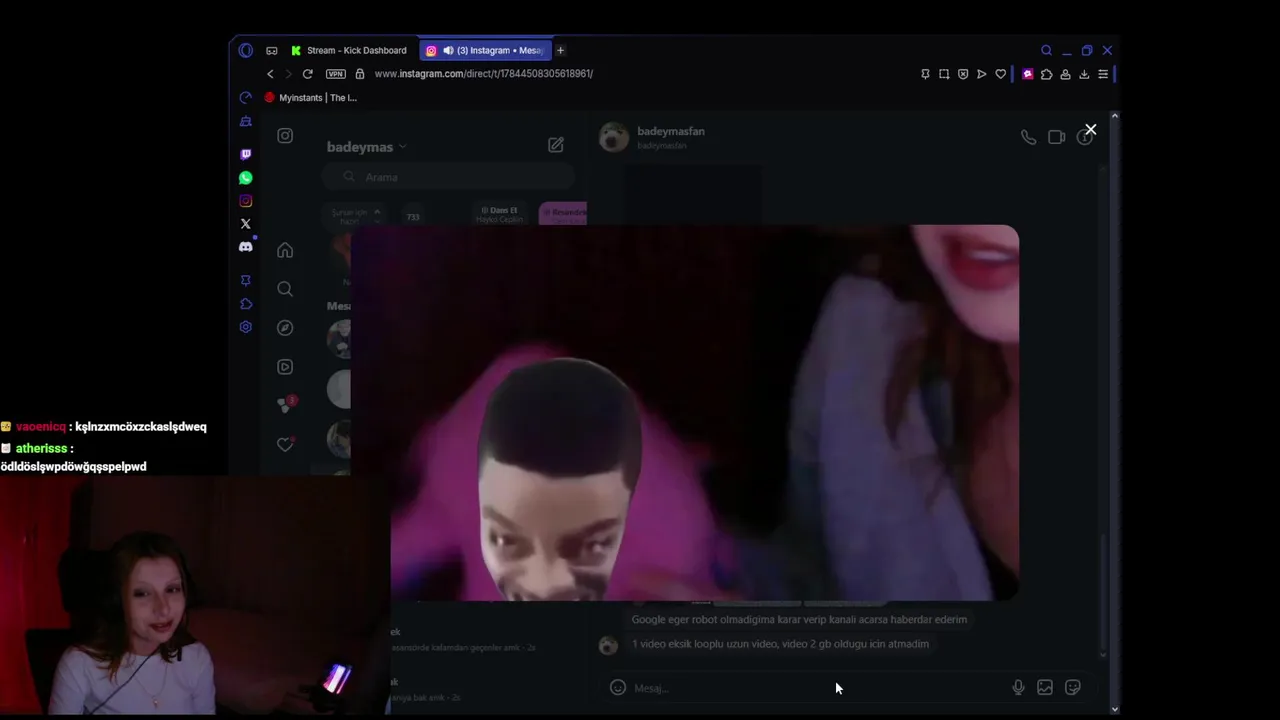The image size is (1280, 720).
Task: Click the Arama search field
Action: coord(448,177)
